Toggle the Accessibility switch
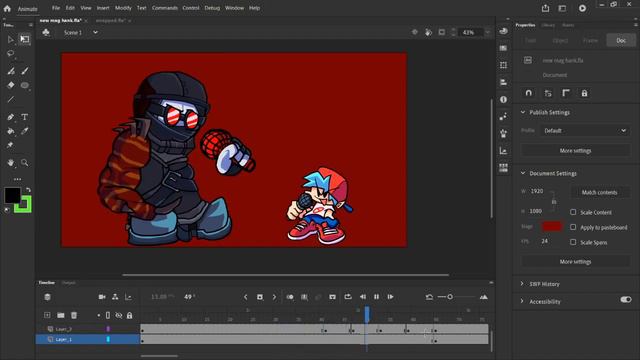The image size is (640, 360). click(x=626, y=300)
